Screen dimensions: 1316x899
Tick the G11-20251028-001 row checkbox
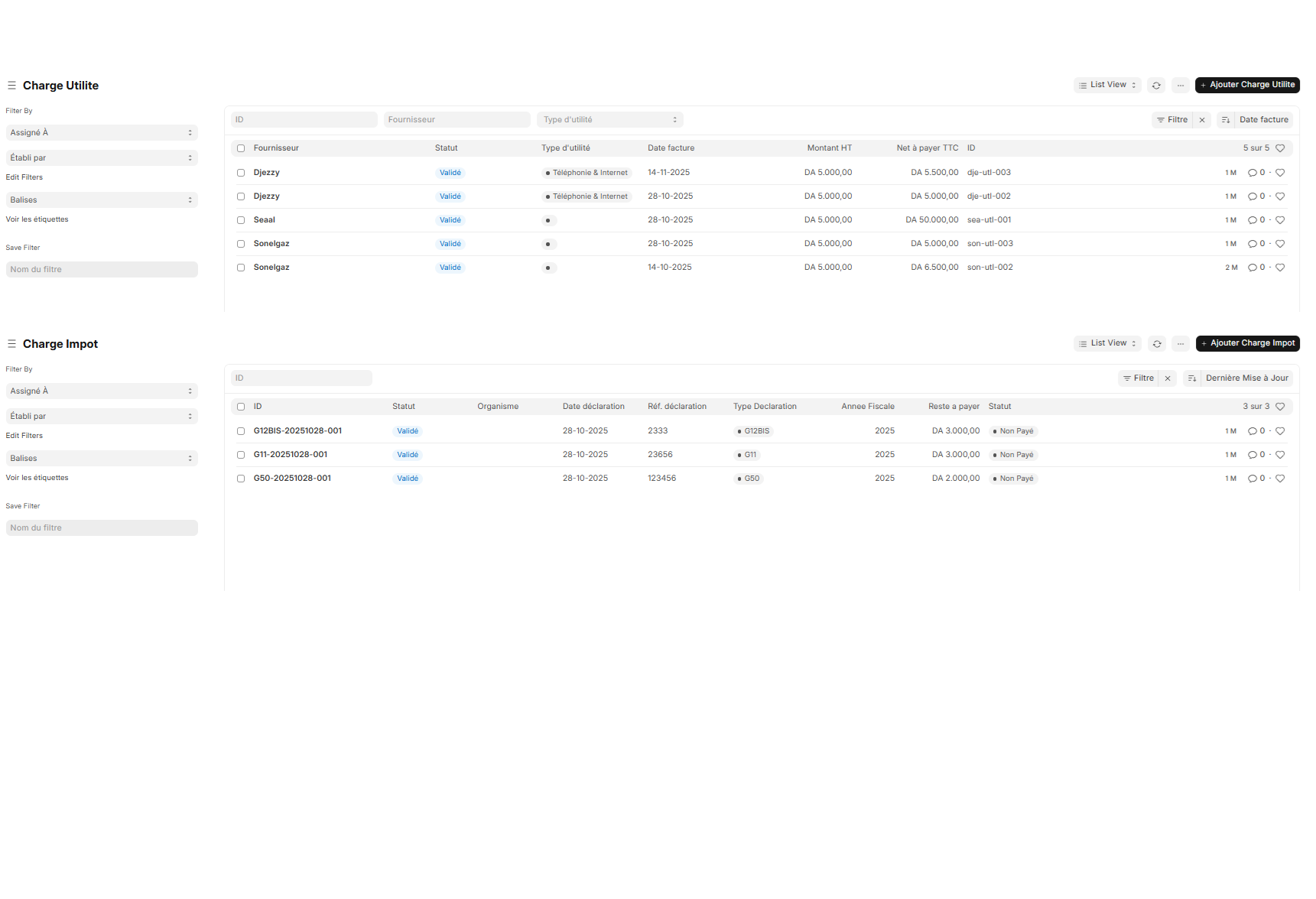(x=241, y=455)
